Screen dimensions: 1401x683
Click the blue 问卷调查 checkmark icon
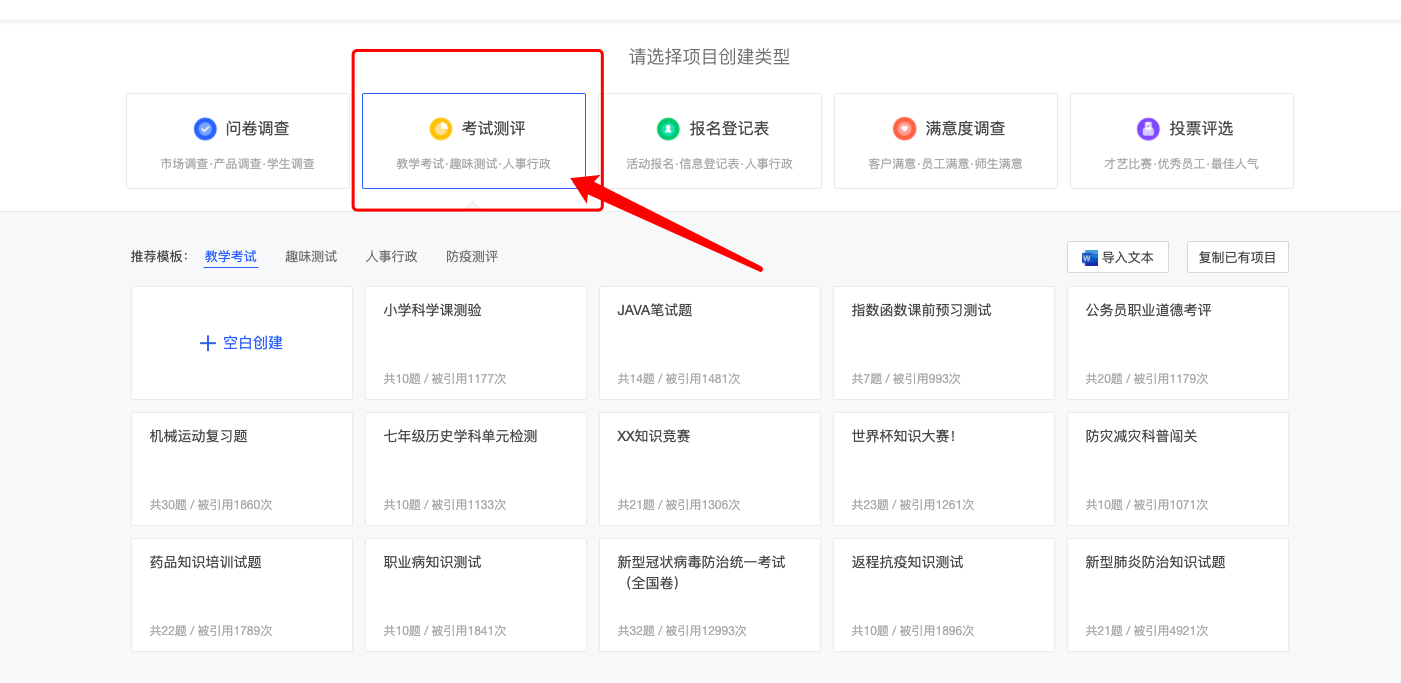(205, 129)
